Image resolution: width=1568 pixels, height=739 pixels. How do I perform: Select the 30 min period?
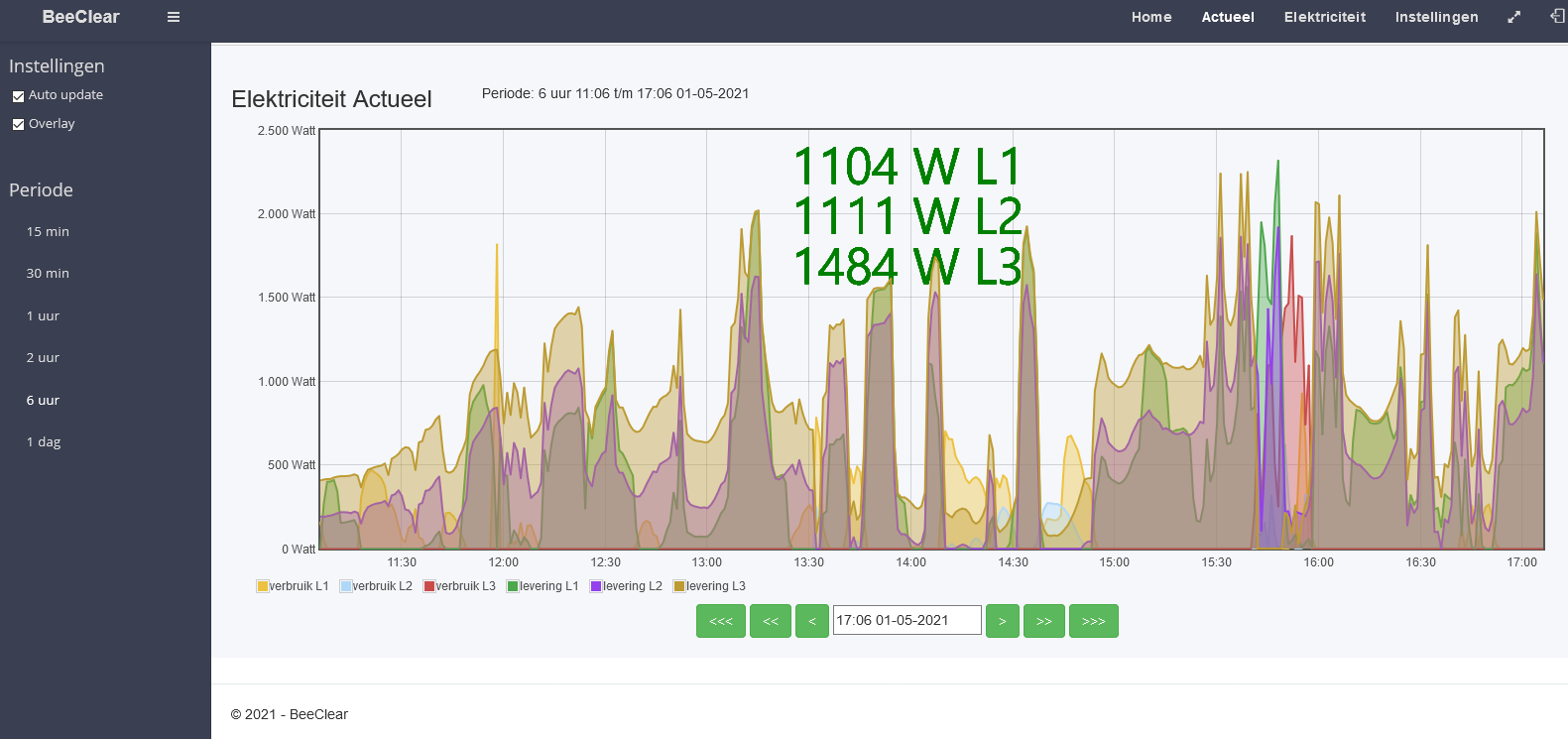tap(48, 273)
